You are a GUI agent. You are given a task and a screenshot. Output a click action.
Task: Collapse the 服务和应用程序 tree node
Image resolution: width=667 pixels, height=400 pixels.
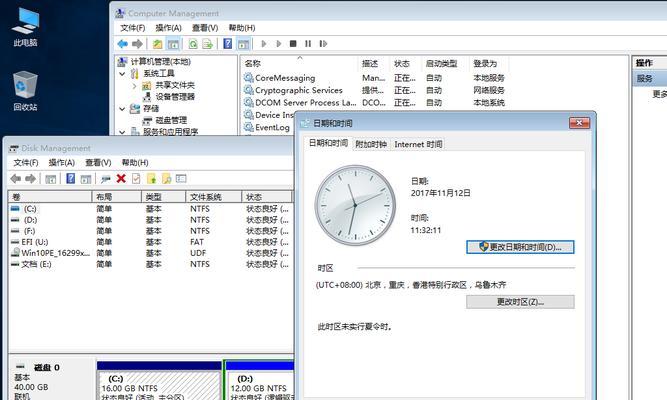click(122, 132)
